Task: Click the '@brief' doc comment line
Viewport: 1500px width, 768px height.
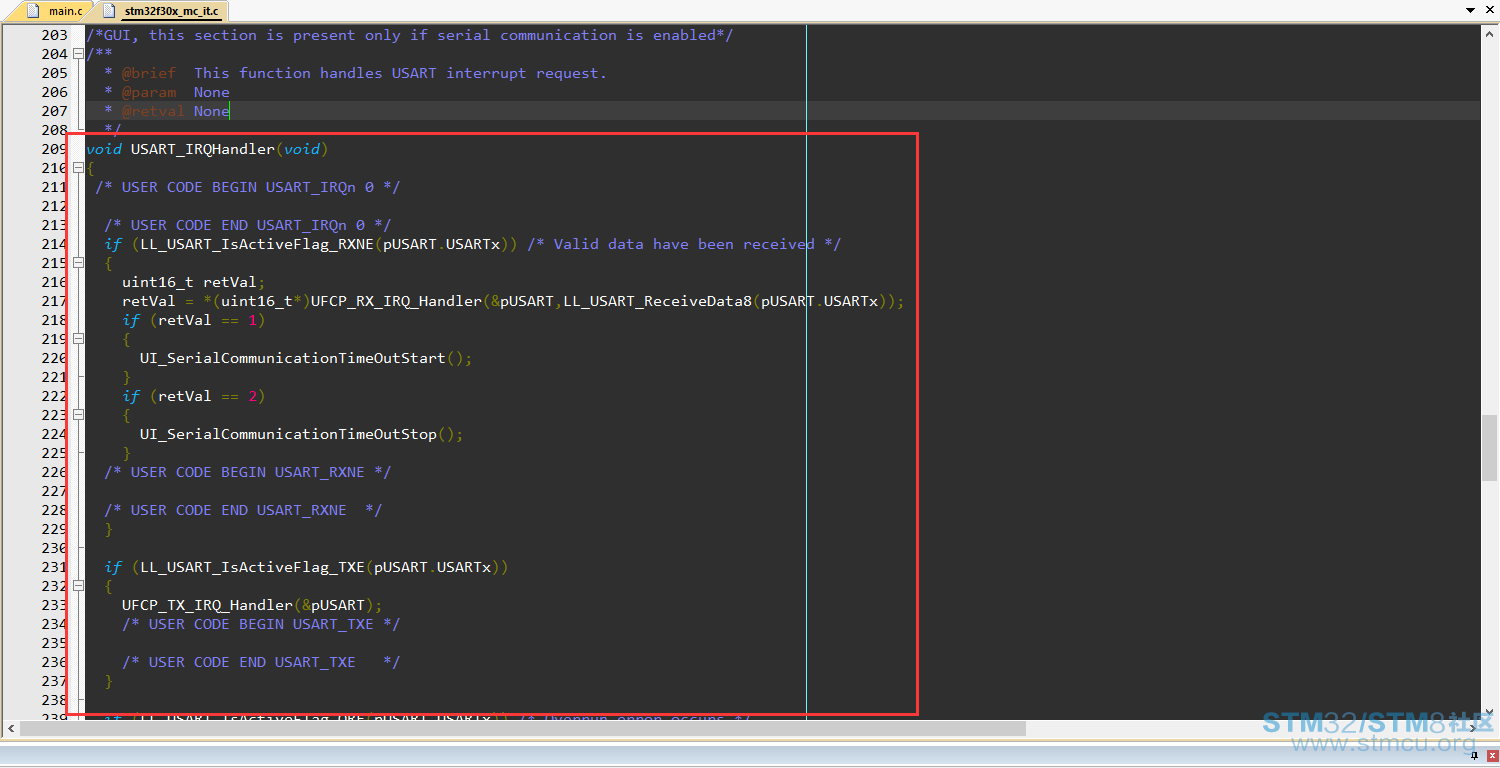Action: (x=355, y=73)
